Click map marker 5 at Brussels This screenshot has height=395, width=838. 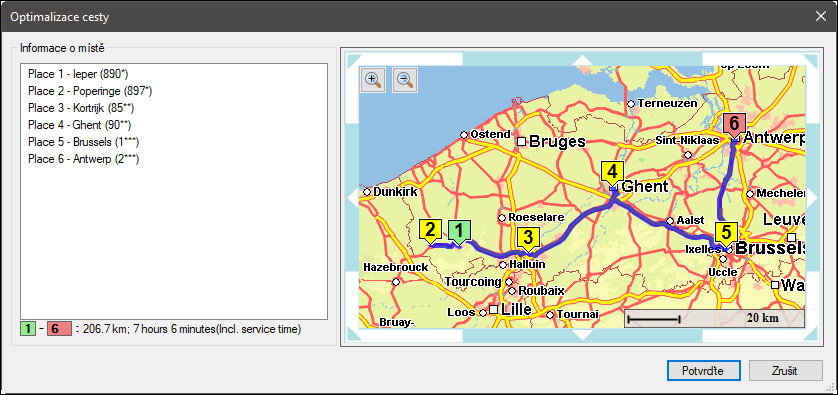point(726,235)
